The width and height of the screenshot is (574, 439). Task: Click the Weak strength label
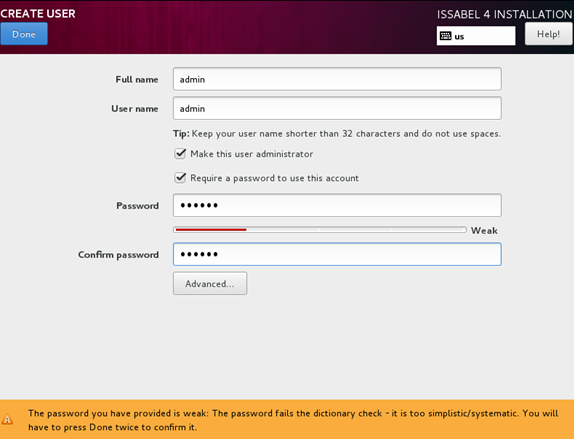pos(484,231)
